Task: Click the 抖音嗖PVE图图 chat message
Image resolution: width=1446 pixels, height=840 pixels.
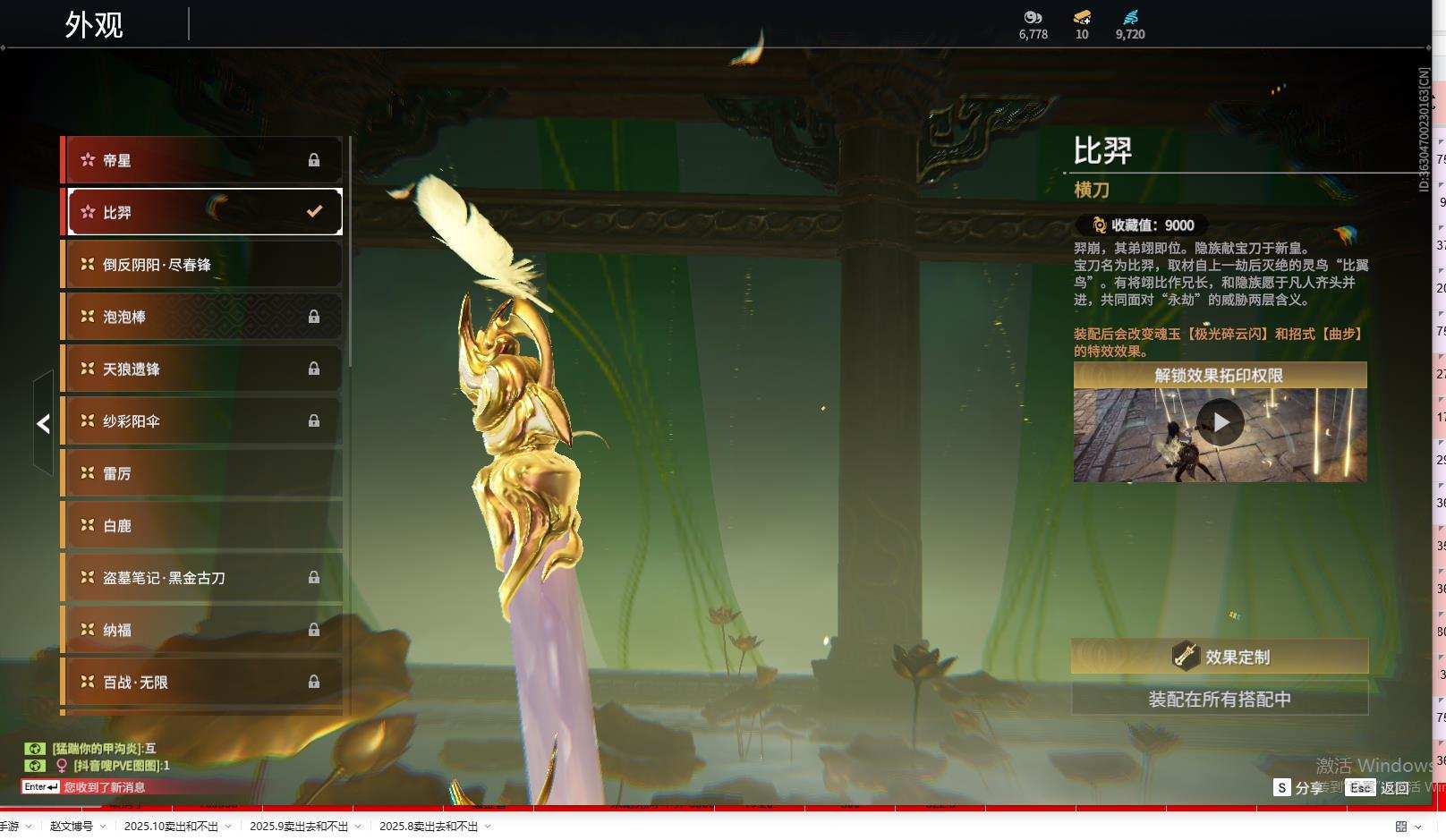Action: 122,766
